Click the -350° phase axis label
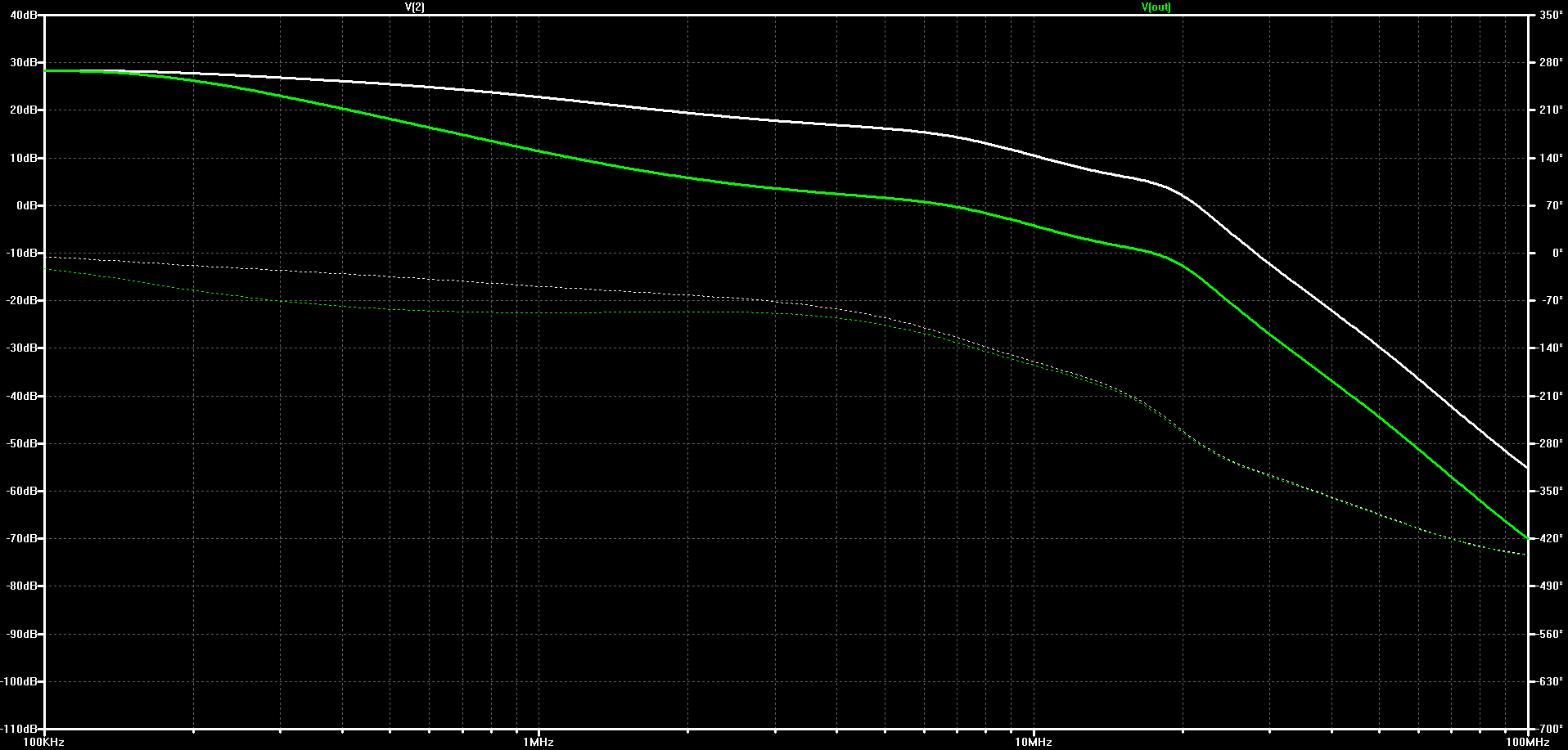 click(x=1548, y=491)
